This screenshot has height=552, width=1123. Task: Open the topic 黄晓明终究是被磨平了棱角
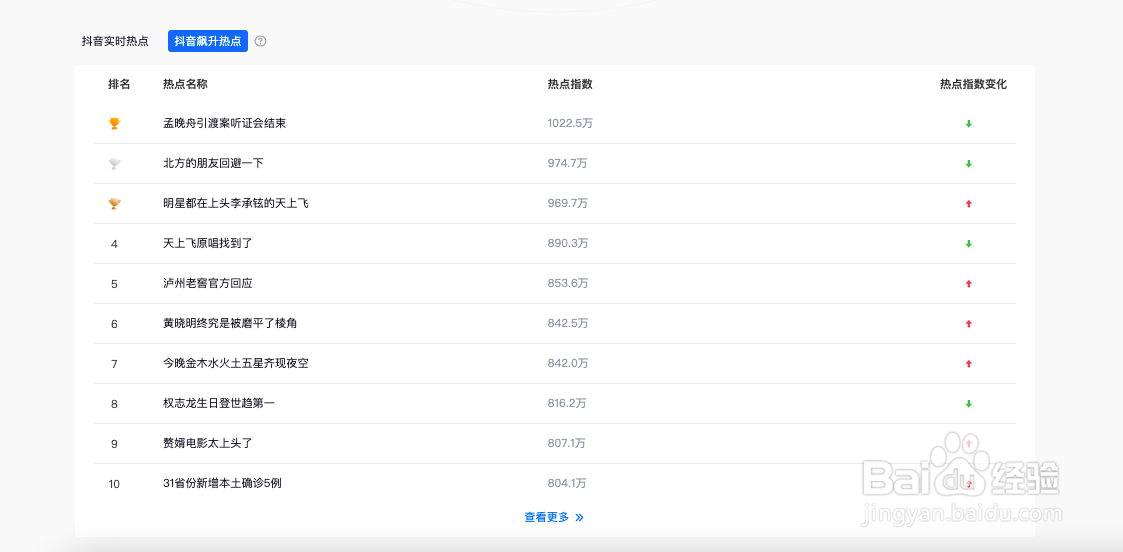tap(230, 324)
